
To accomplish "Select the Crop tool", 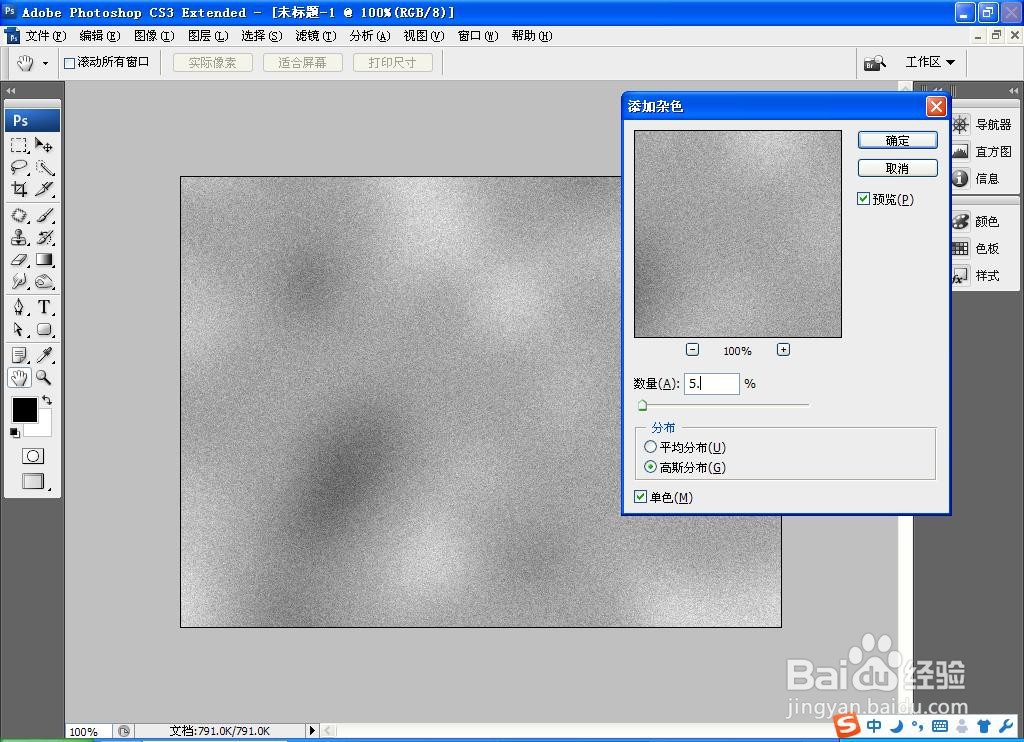I will tap(19, 189).
